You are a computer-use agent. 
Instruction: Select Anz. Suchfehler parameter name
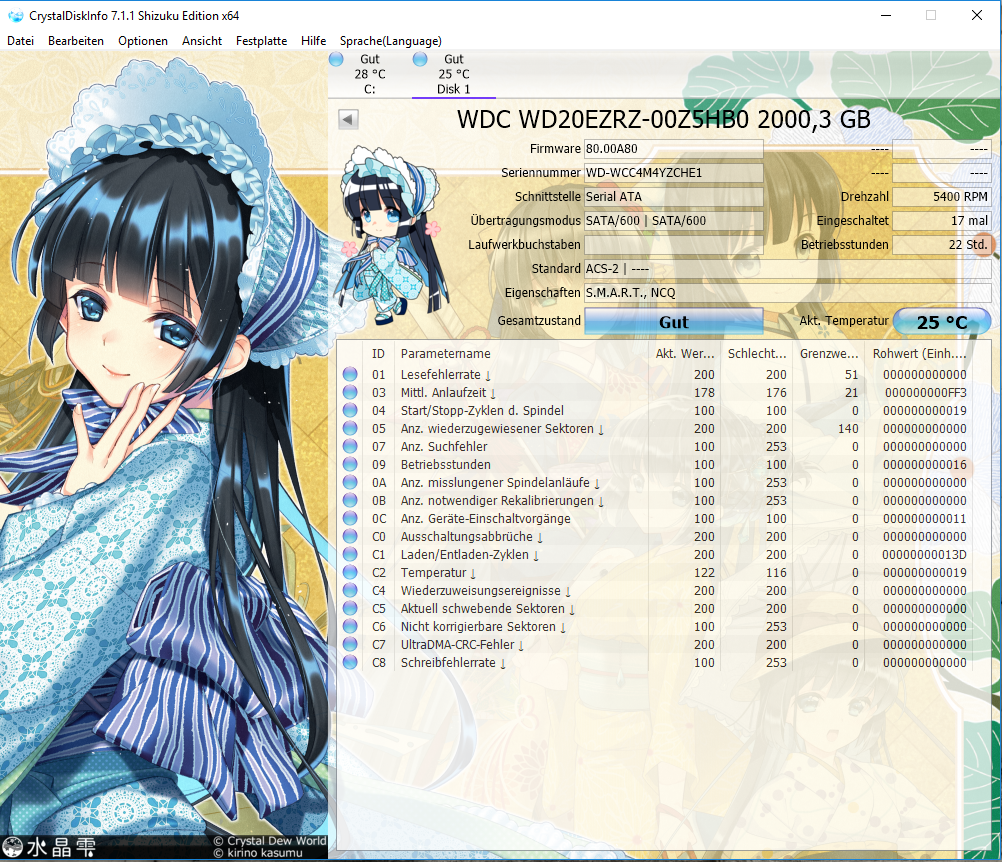coord(444,447)
